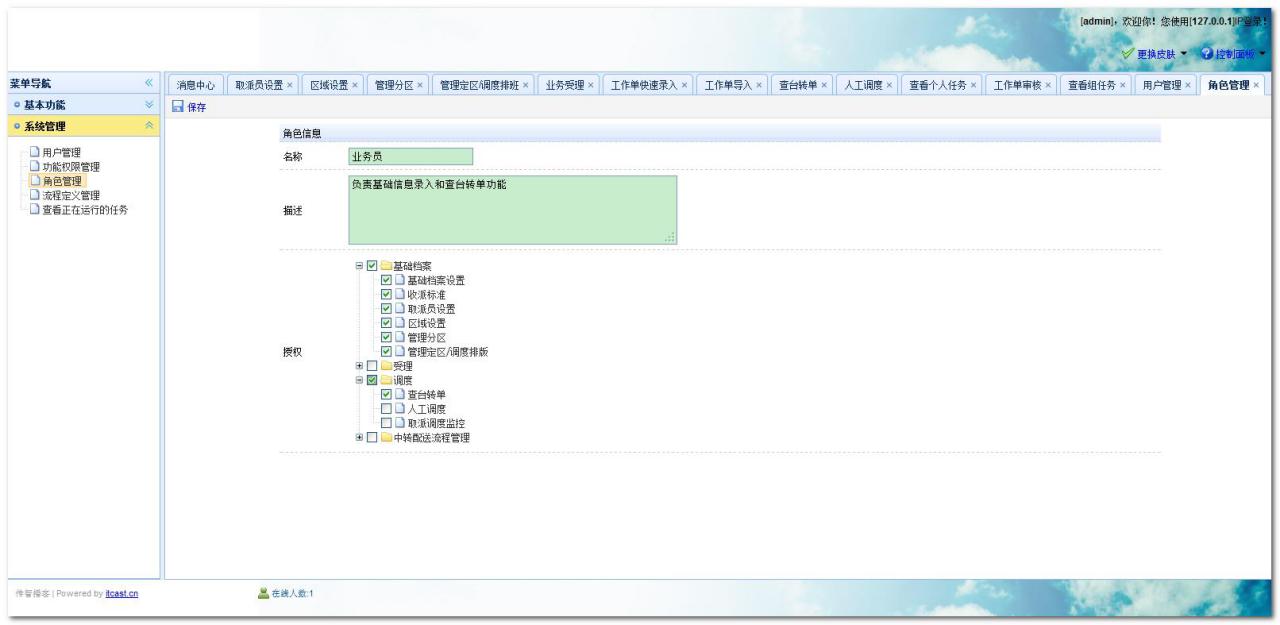Switch to the 工作单审核 tab
Image resolution: width=1280 pixels, height=625 pixels.
(x=1016, y=85)
